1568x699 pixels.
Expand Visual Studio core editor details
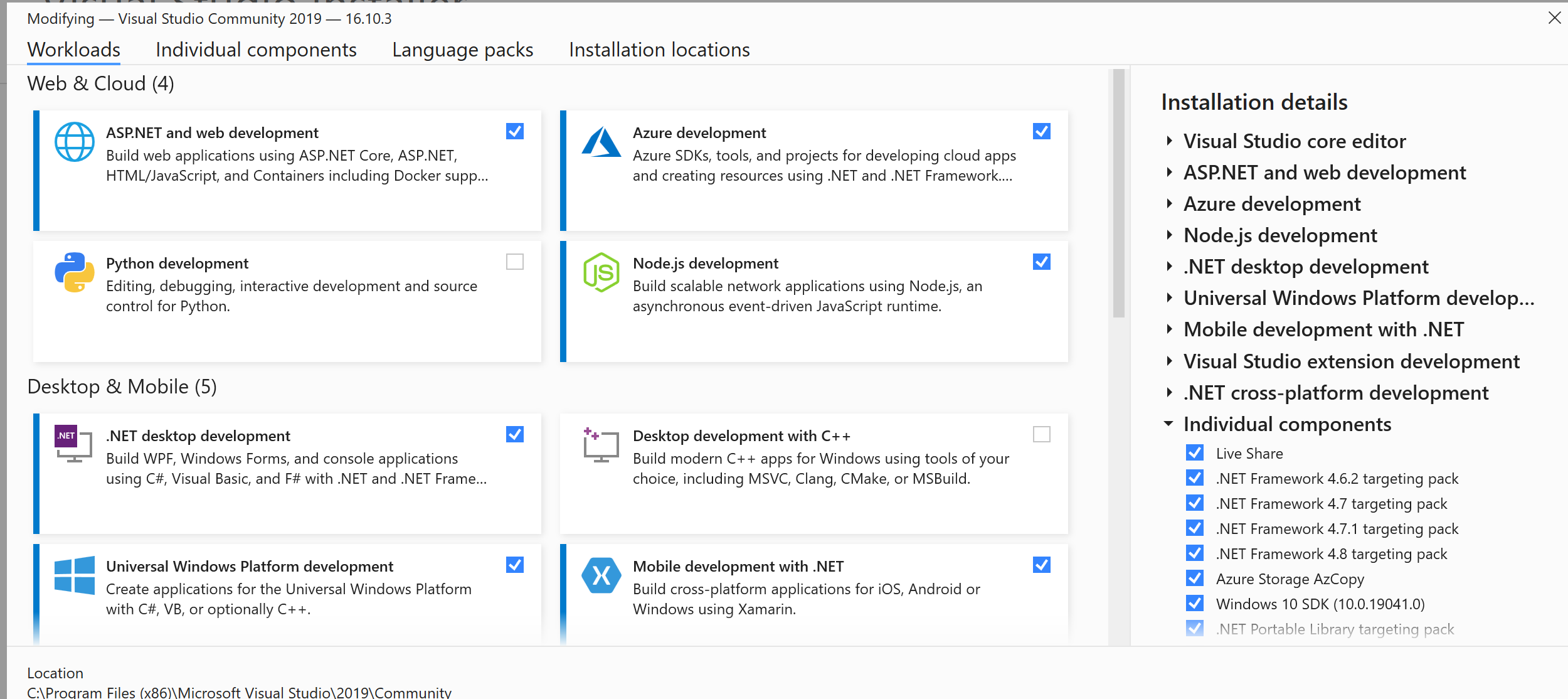tap(1169, 141)
